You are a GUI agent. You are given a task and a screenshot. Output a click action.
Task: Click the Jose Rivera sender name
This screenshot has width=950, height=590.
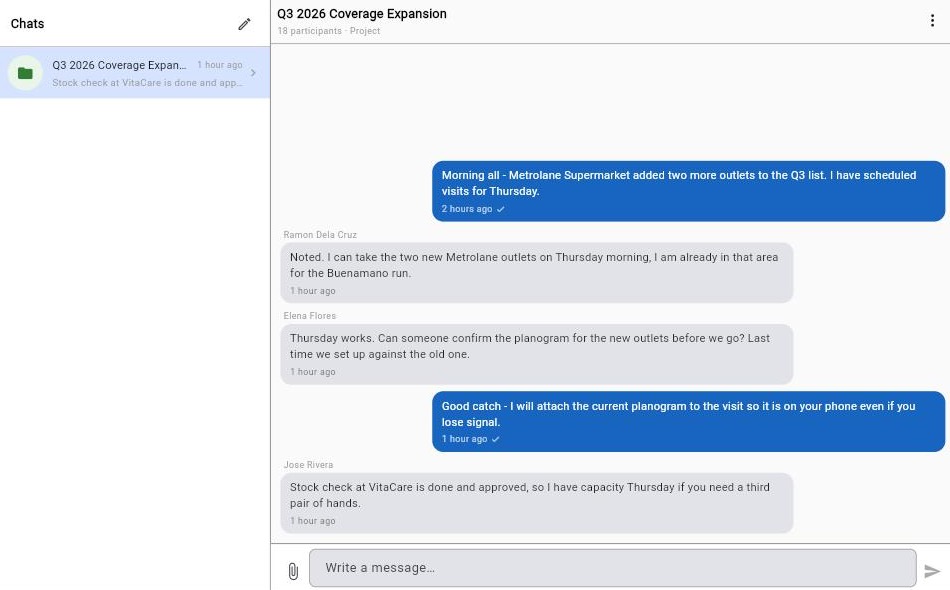(x=308, y=465)
